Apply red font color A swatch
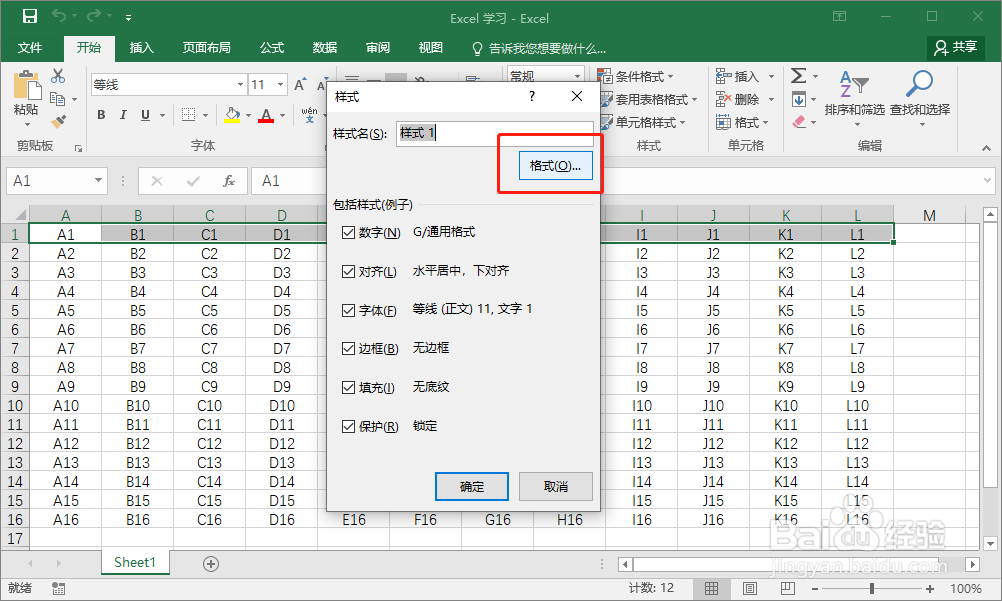This screenshot has height=601, width=1002. (266, 115)
